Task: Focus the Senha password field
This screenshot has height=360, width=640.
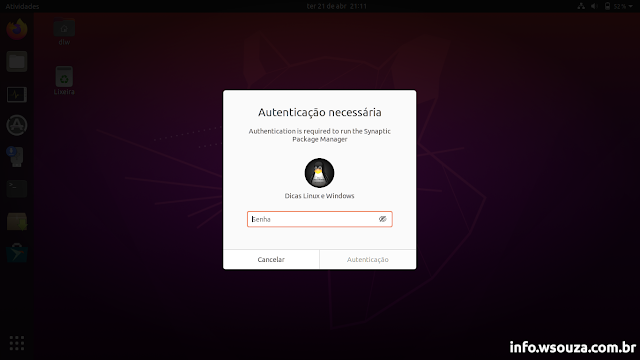Action: pyautogui.click(x=319, y=219)
